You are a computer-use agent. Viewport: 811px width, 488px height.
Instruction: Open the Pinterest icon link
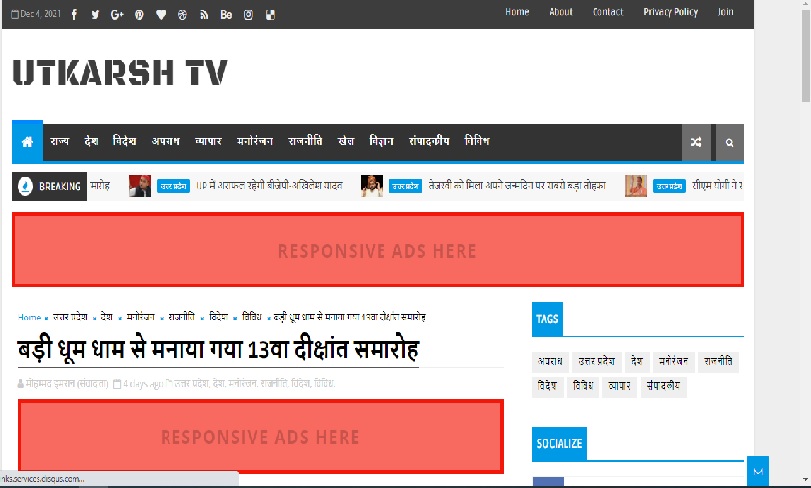click(x=139, y=14)
